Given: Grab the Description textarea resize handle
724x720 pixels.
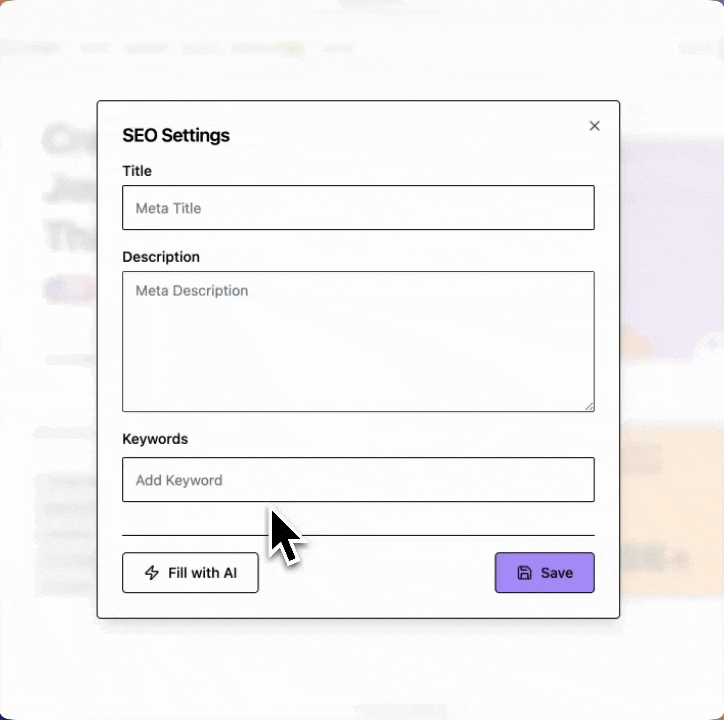Looking at the screenshot, I should pos(589,406).
